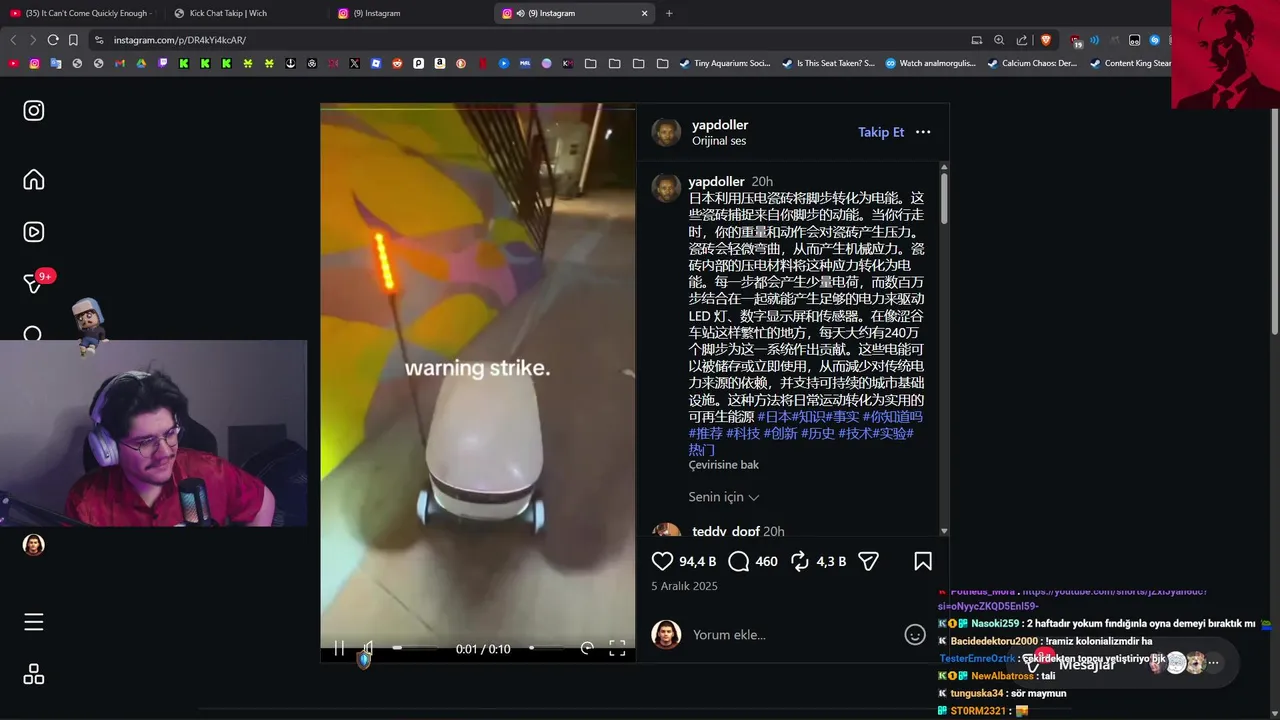Viewport: 1280px width, 720px height.
Task: Open yapdoller profile from post header
Action: coord(720,125)
